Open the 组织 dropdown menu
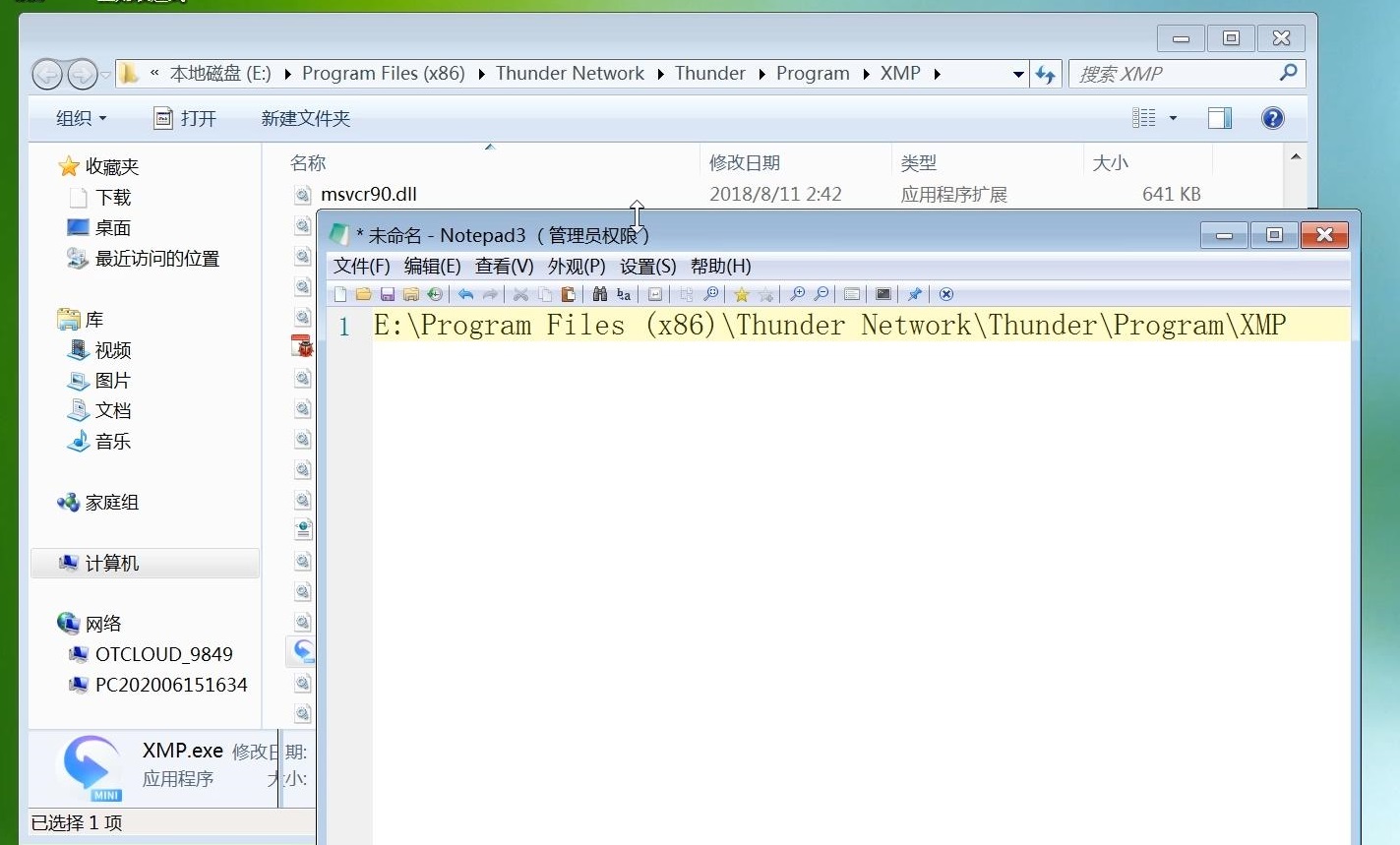The height and width of the screenshot is (845, 1400). click(81, 118)
